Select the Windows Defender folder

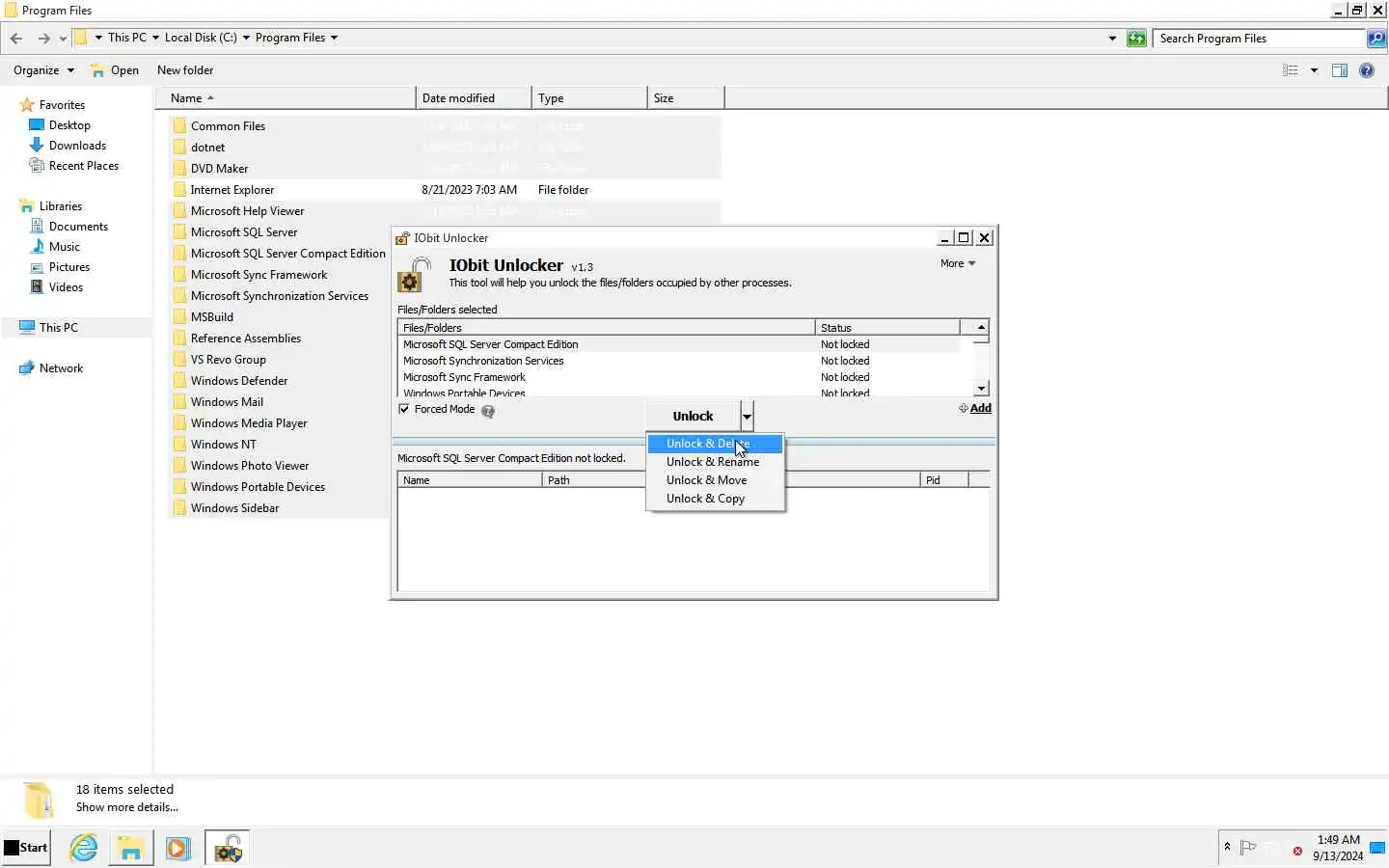(x=238, y=381)
